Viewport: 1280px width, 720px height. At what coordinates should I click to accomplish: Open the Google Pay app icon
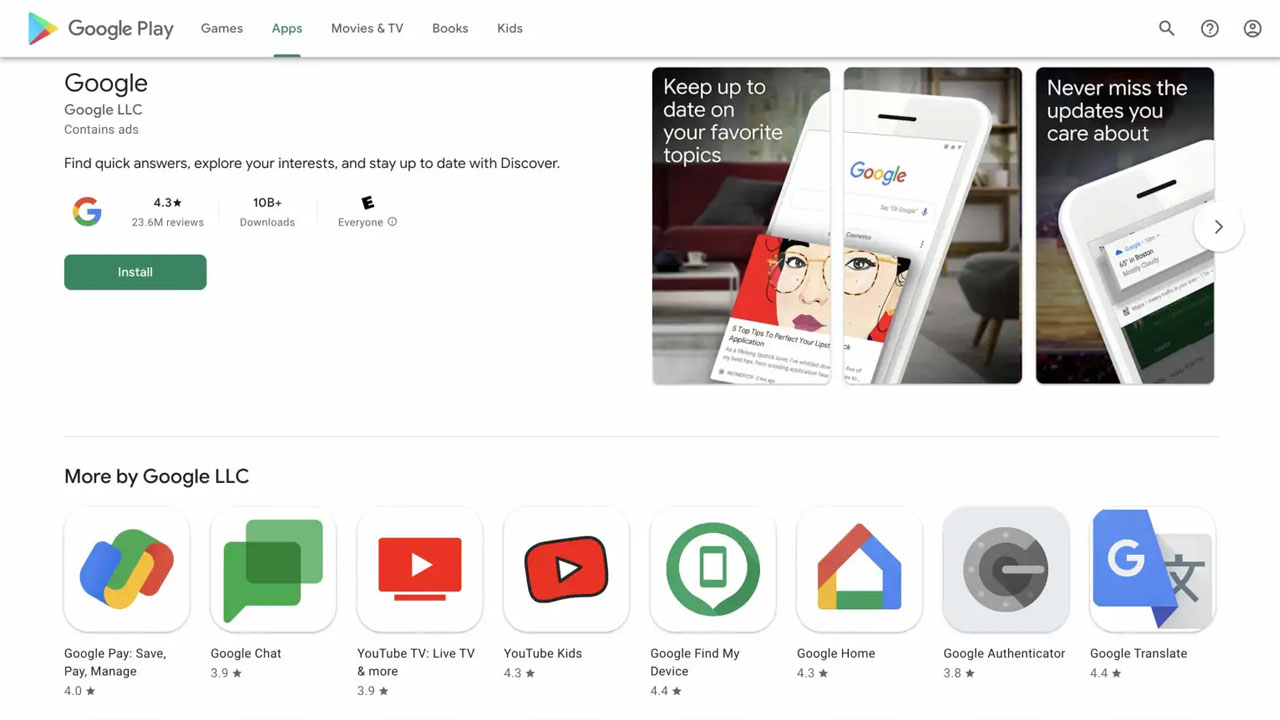click(x=127, y=569)
